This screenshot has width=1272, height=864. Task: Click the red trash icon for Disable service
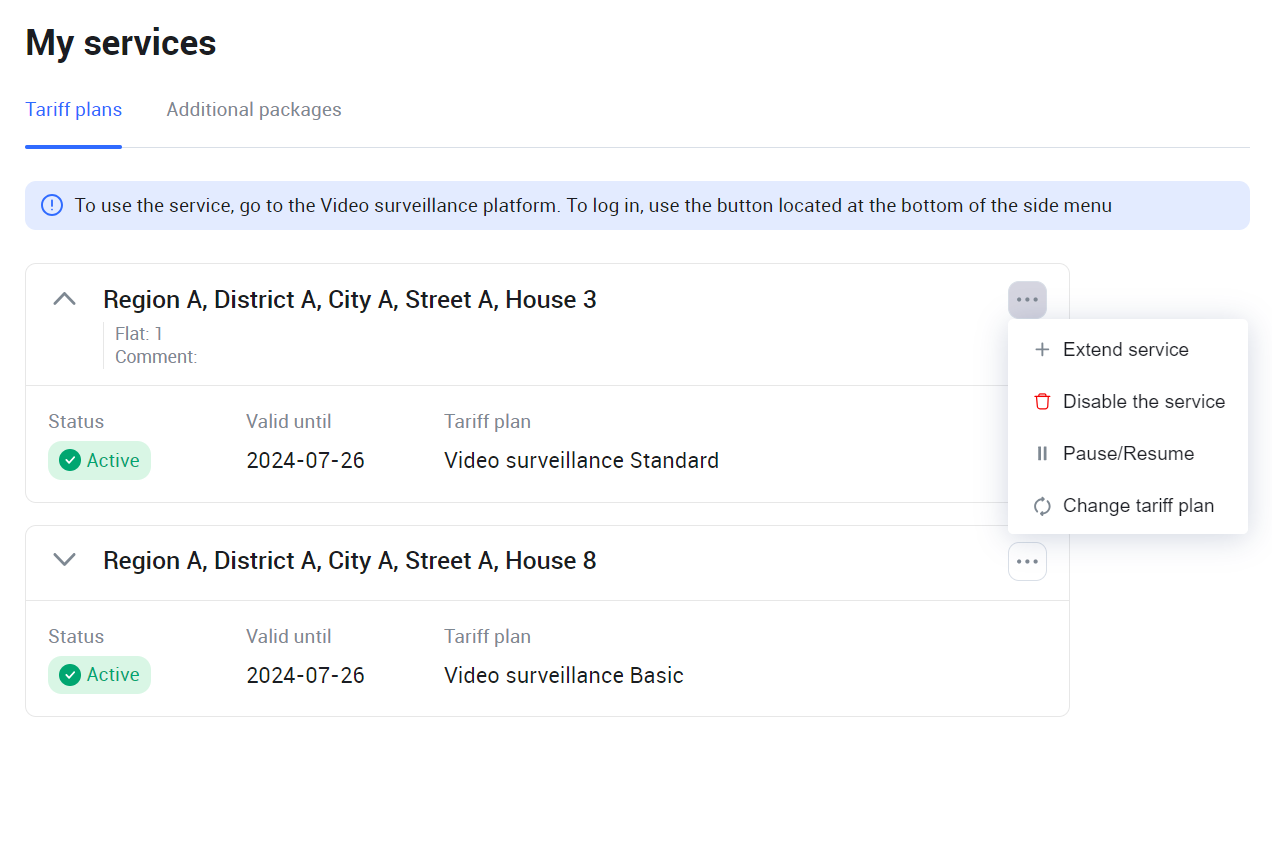point(1042,402)
